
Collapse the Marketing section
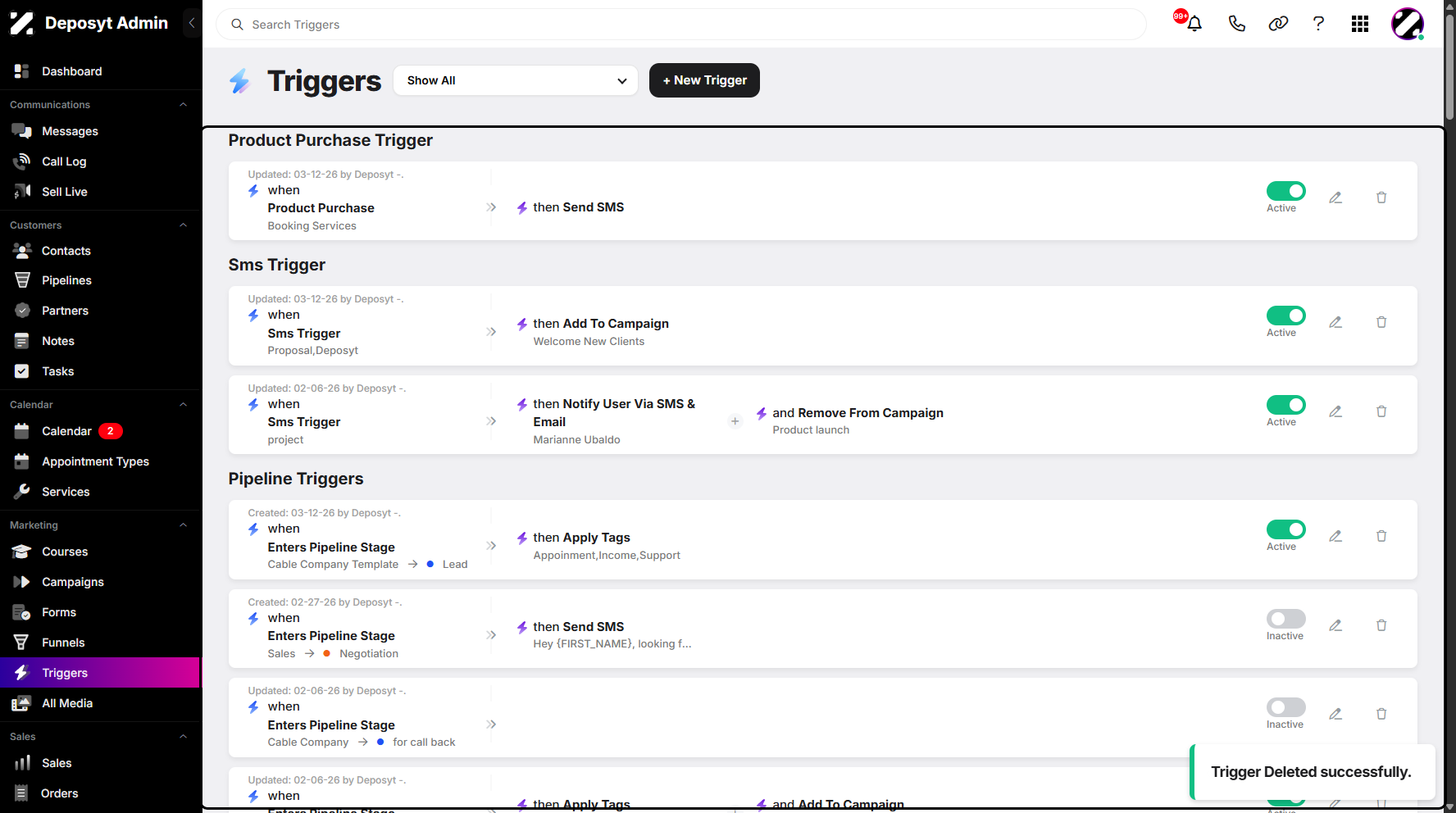click(183, 525)
